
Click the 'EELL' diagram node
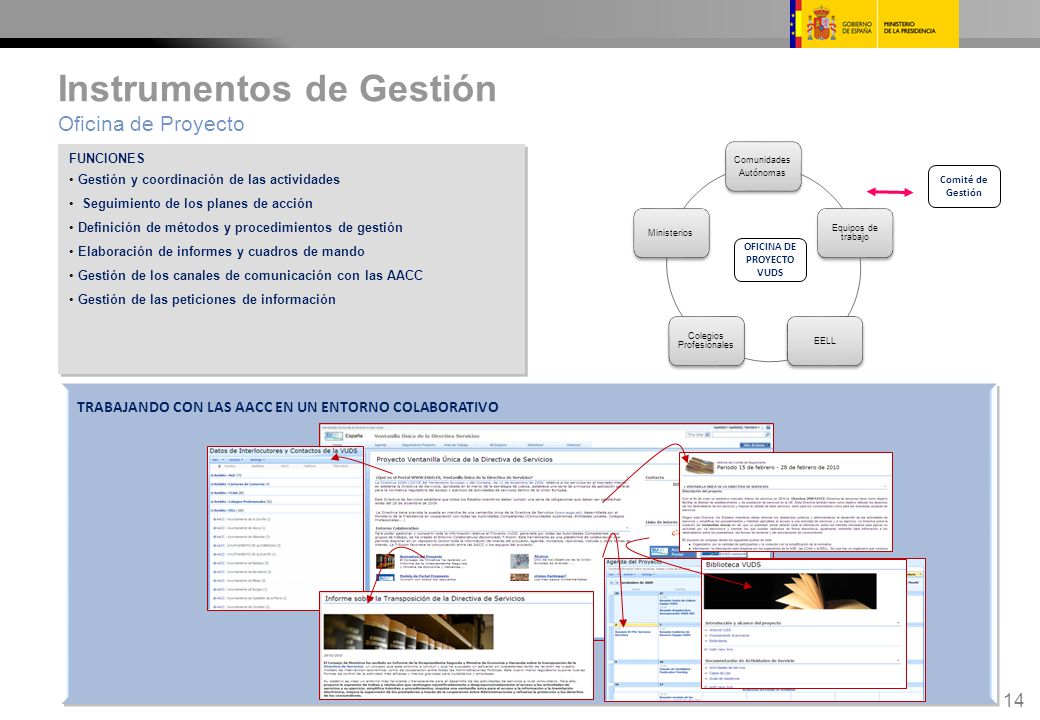[x=824, y=341]
